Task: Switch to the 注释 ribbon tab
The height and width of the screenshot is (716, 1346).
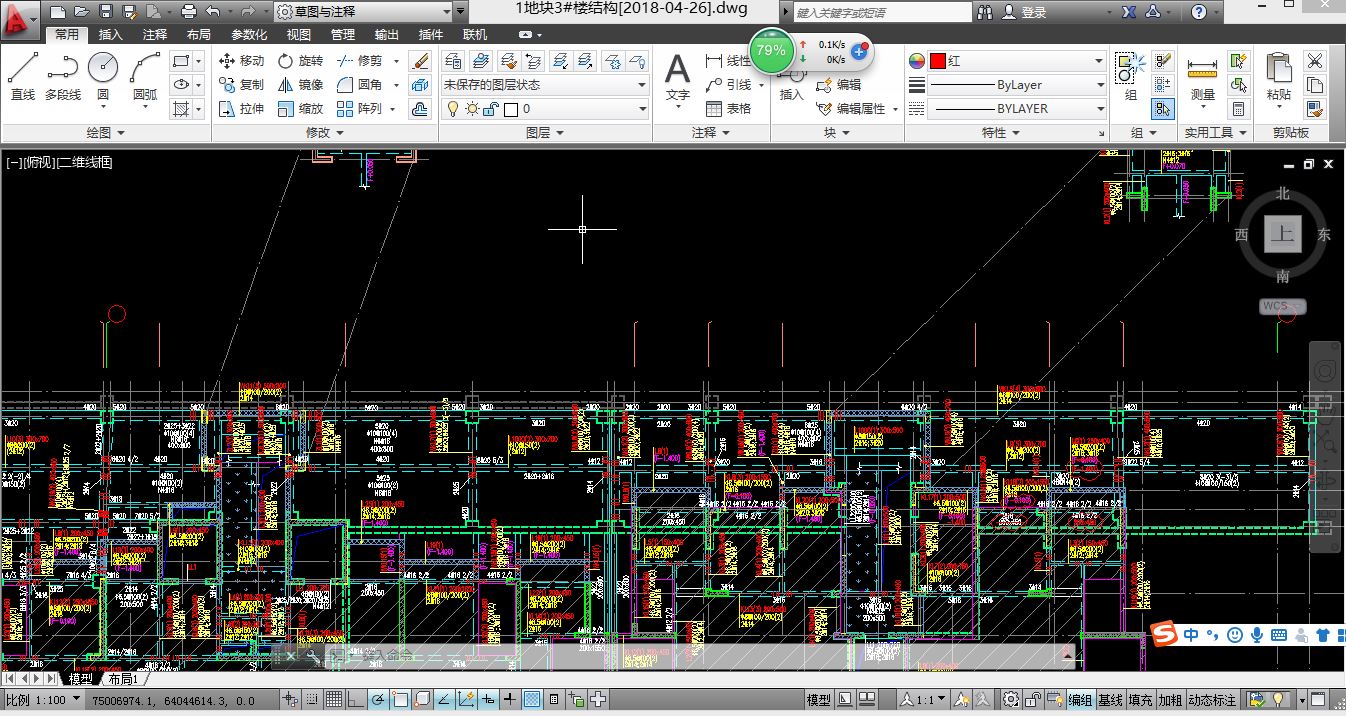Action: [x=155, y=34]
